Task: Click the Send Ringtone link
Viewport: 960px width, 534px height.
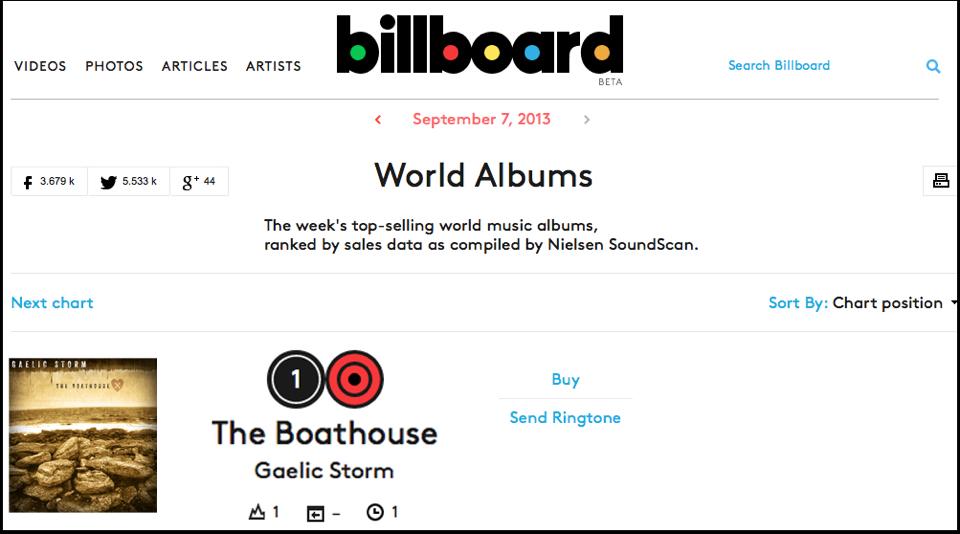Action: (x=565, y=418)
